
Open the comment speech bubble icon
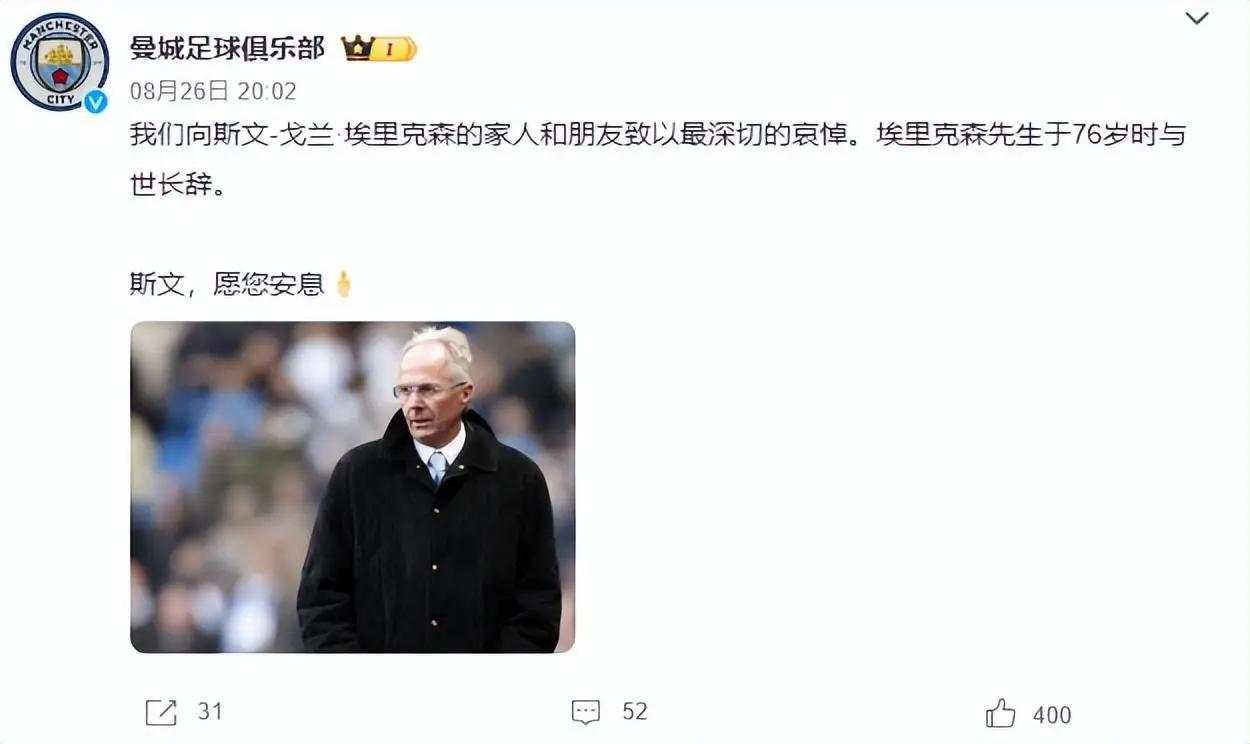(586, 712)
